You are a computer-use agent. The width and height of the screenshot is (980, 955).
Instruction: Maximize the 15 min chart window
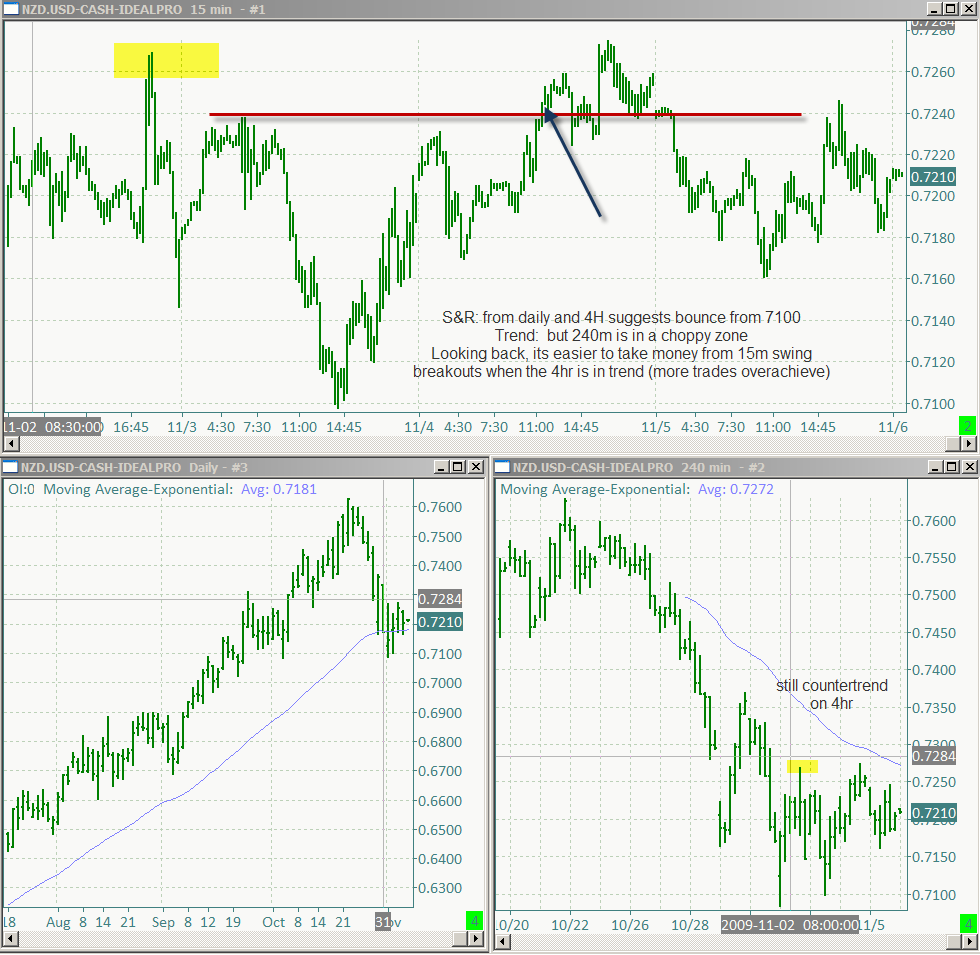click(x=950, y=9)
